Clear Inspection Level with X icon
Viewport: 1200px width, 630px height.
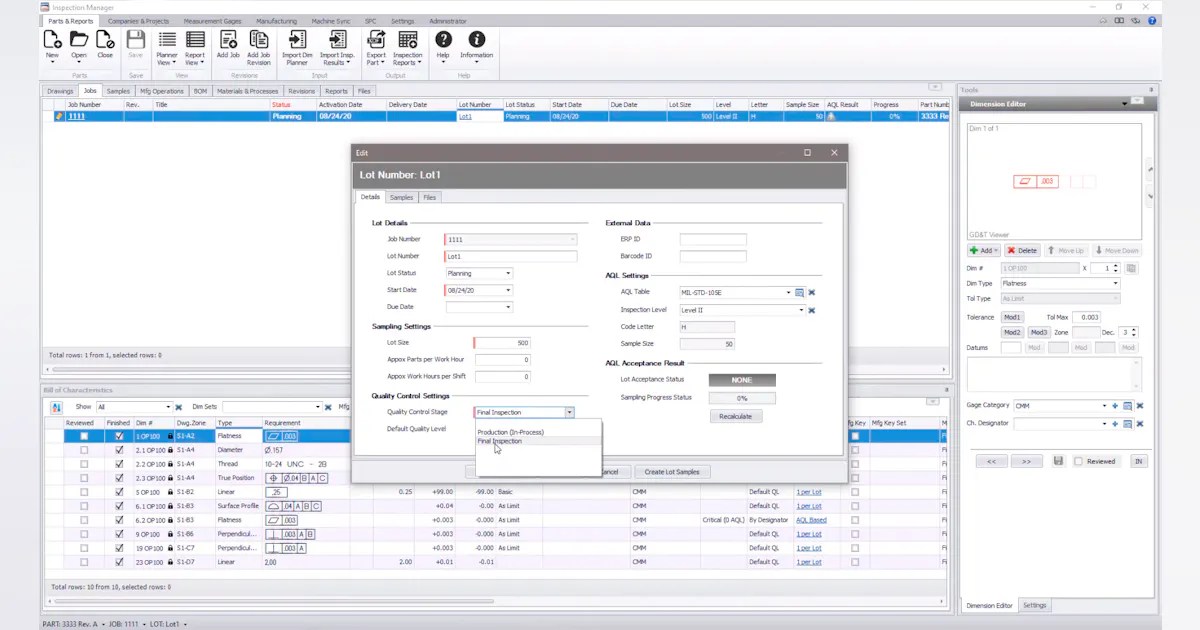click(x=812, y=310)
